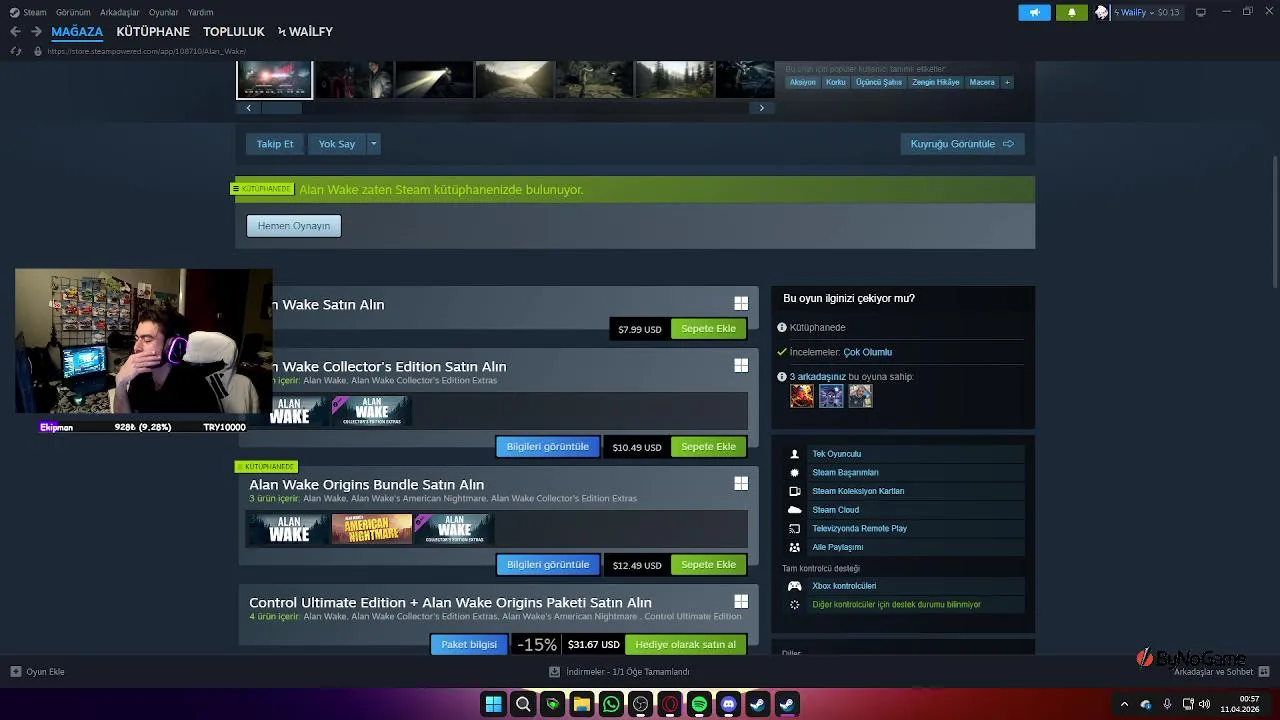The image size is (1280, 720).
Task: Click the Steam Koleksiyon Kartları cards icon
Action: tap(795, 491)
